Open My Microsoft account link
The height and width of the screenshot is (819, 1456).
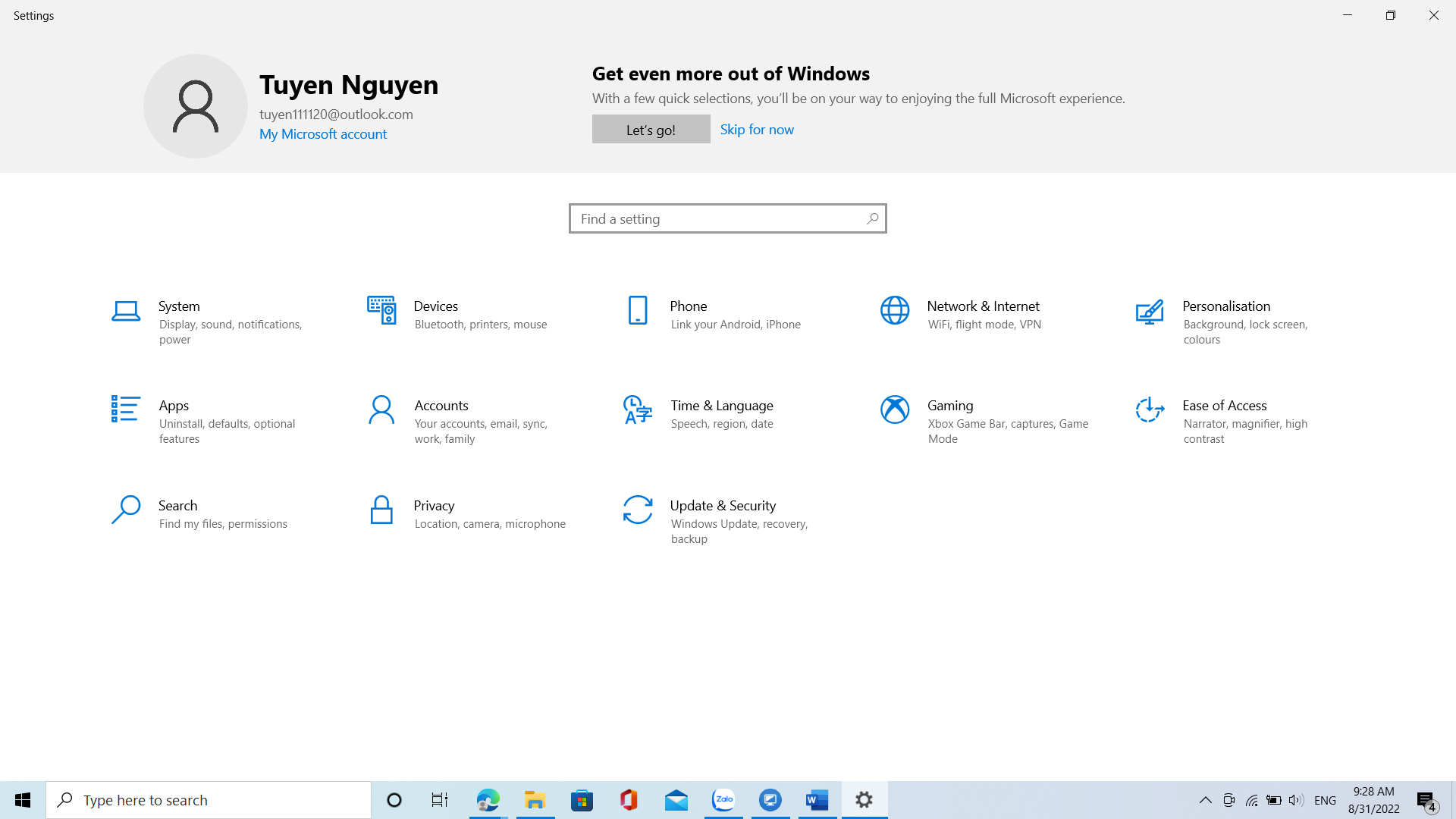pyautogui.click(x=323, y=134)
